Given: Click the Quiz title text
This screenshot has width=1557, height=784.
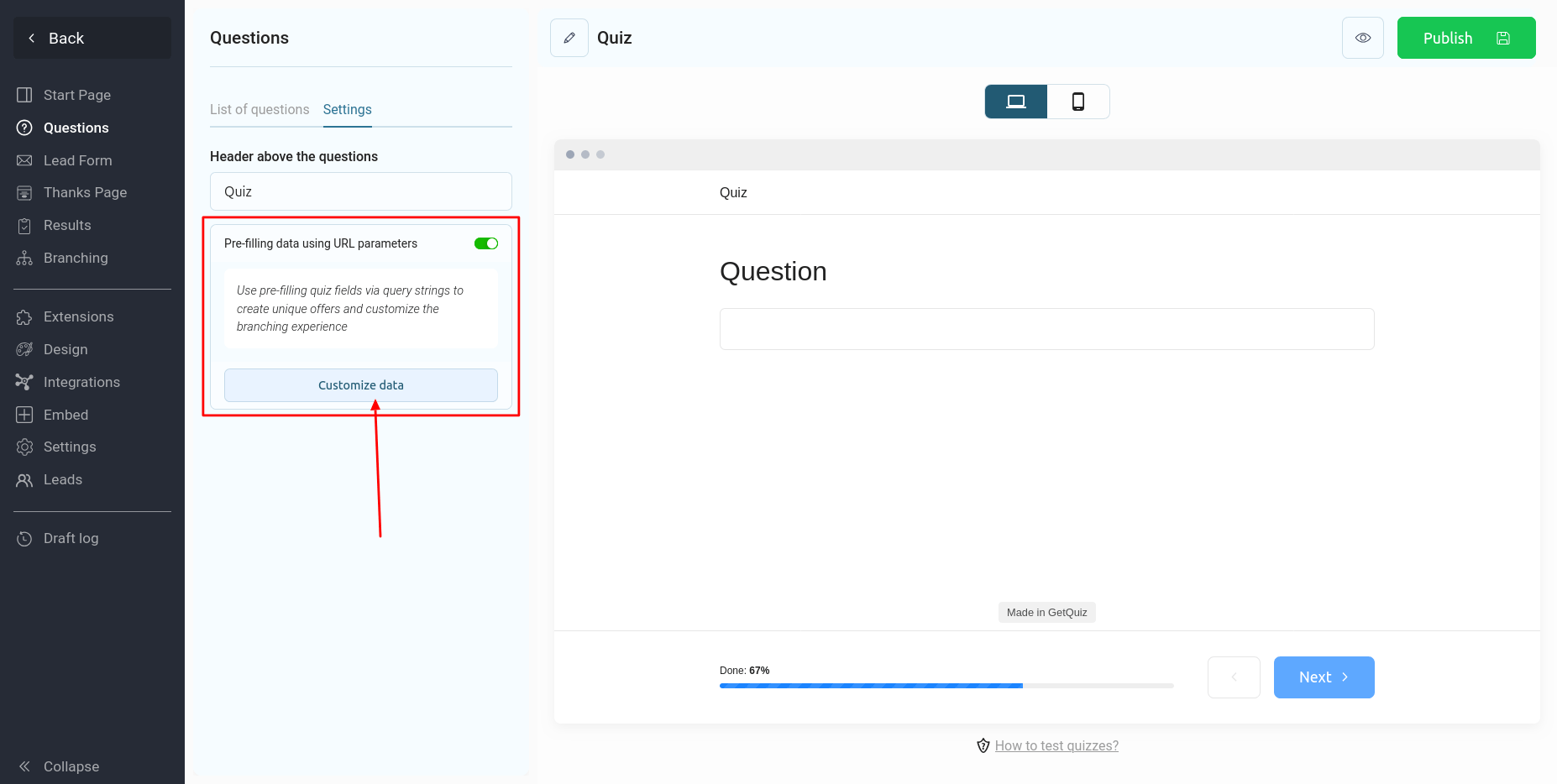Looking at the screenshot, I should [x=615, y=38].
